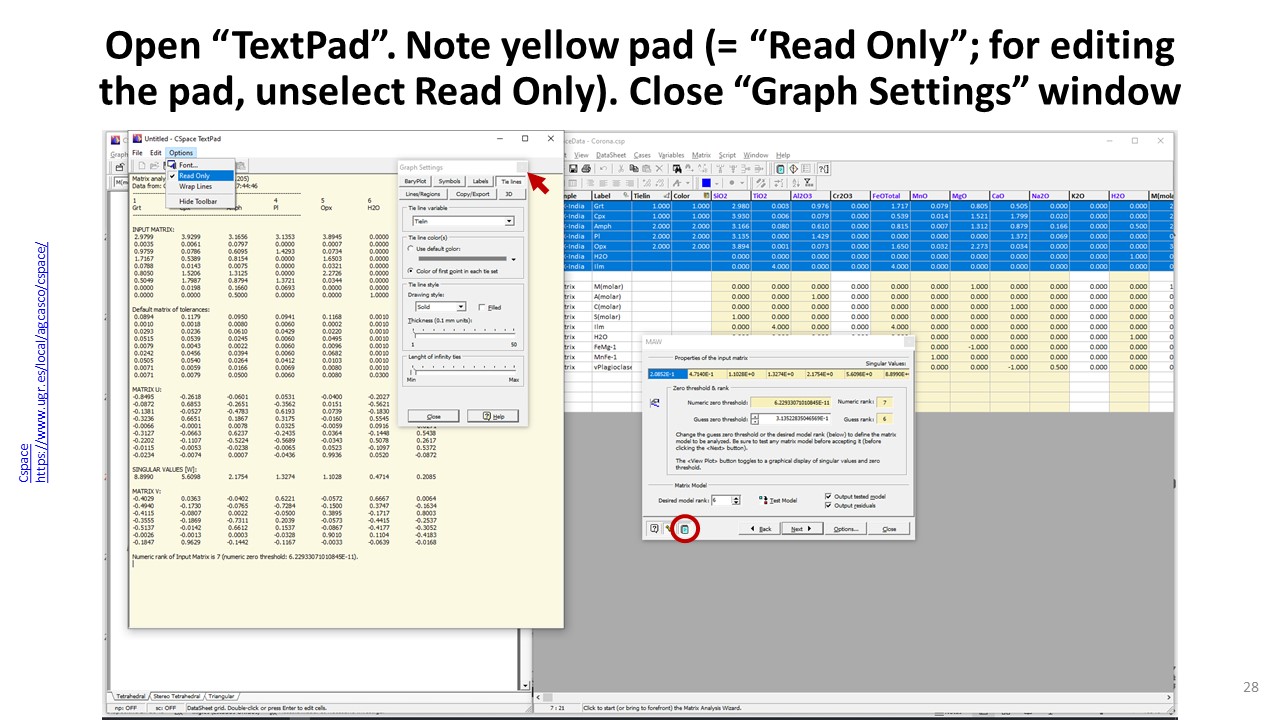
Task: Open the Drawing style dropdown
Action: tap(461, 307)
